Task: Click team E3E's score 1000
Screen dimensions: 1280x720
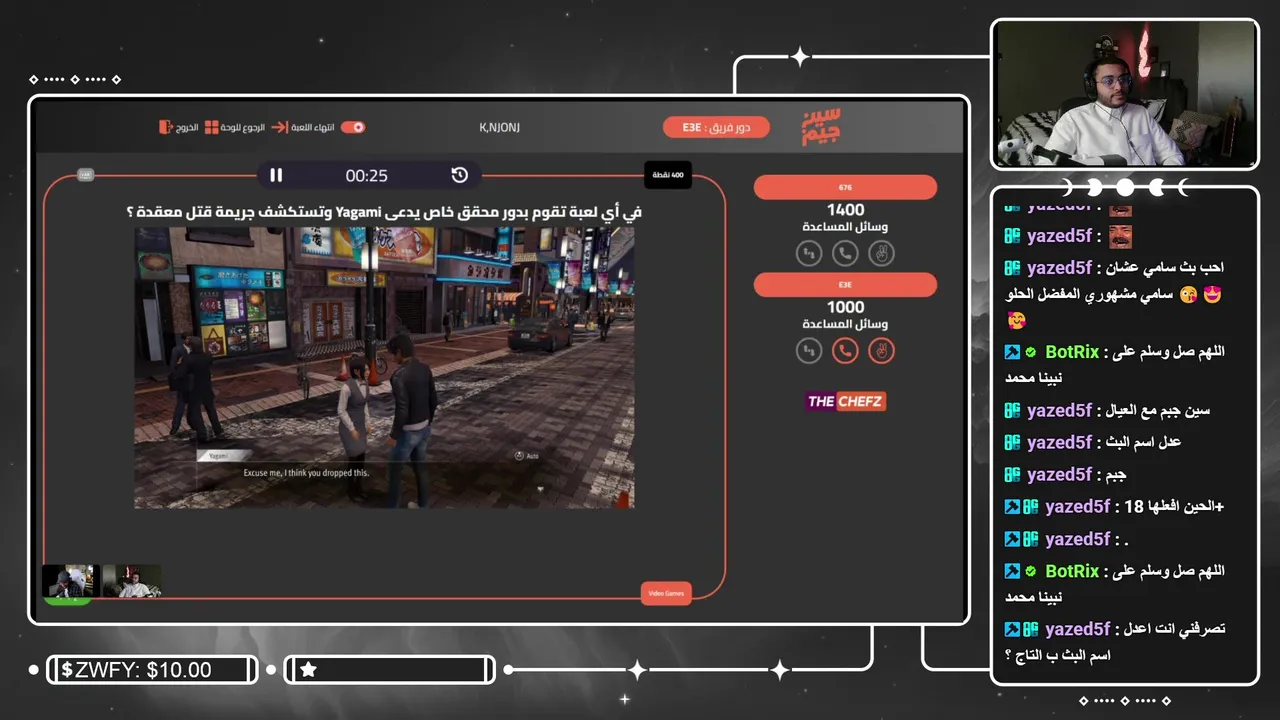Action: pos(845,308)
